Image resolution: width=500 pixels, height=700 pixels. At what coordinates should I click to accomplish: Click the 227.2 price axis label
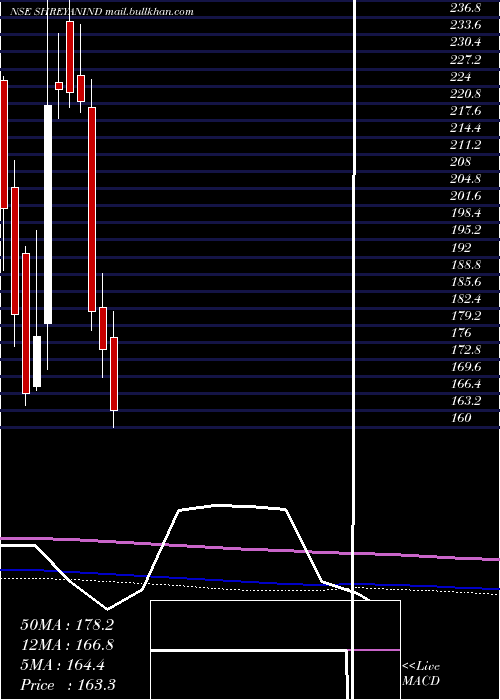pyautogui.click(x=465, y=59)
